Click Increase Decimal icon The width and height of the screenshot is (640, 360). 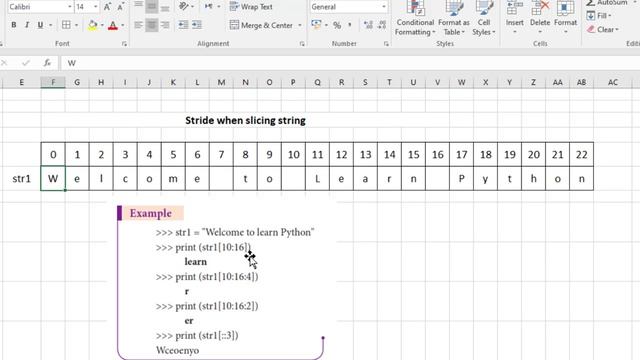click(368, 25)
